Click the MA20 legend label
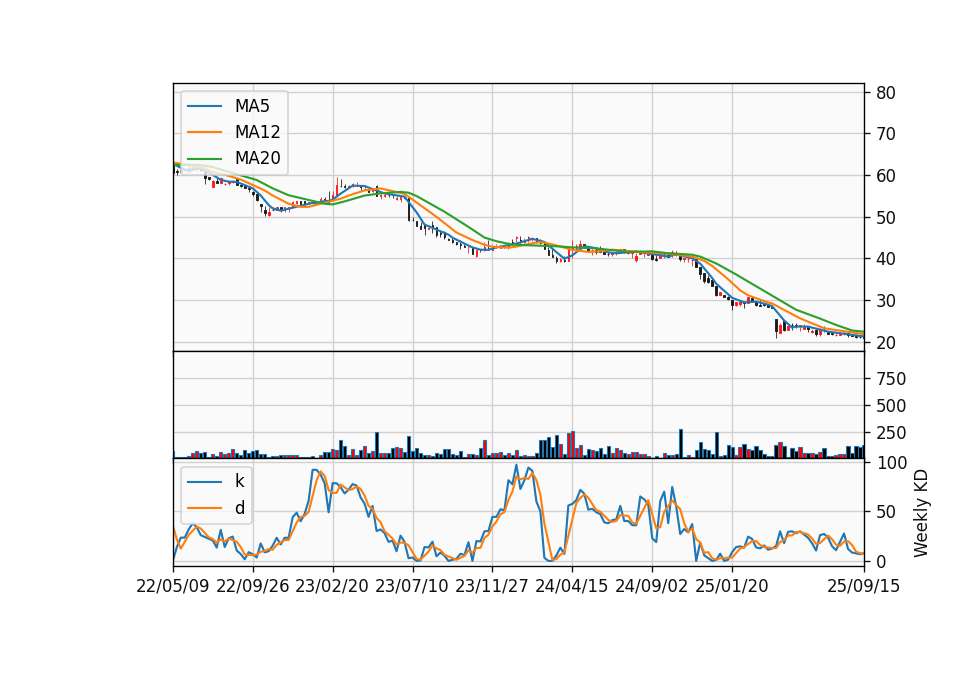Viewport: 960px width, 690px height. pyautogui.click(x=257, y=158)
